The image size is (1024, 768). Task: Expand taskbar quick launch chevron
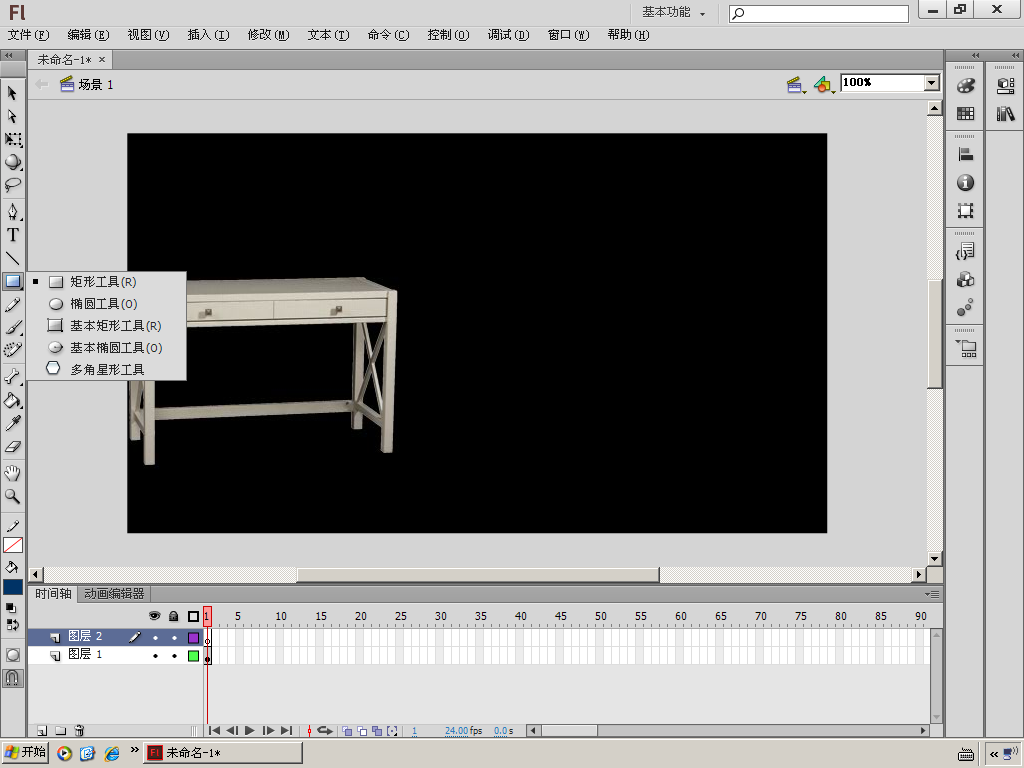pos(135,750)
